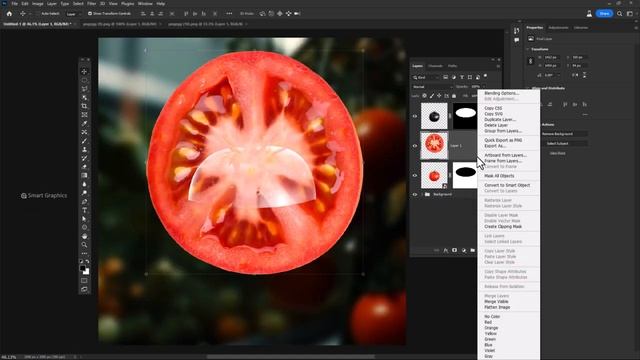
Task: Hide Layer 1 via its eye icon
Action: click(415, 146)
